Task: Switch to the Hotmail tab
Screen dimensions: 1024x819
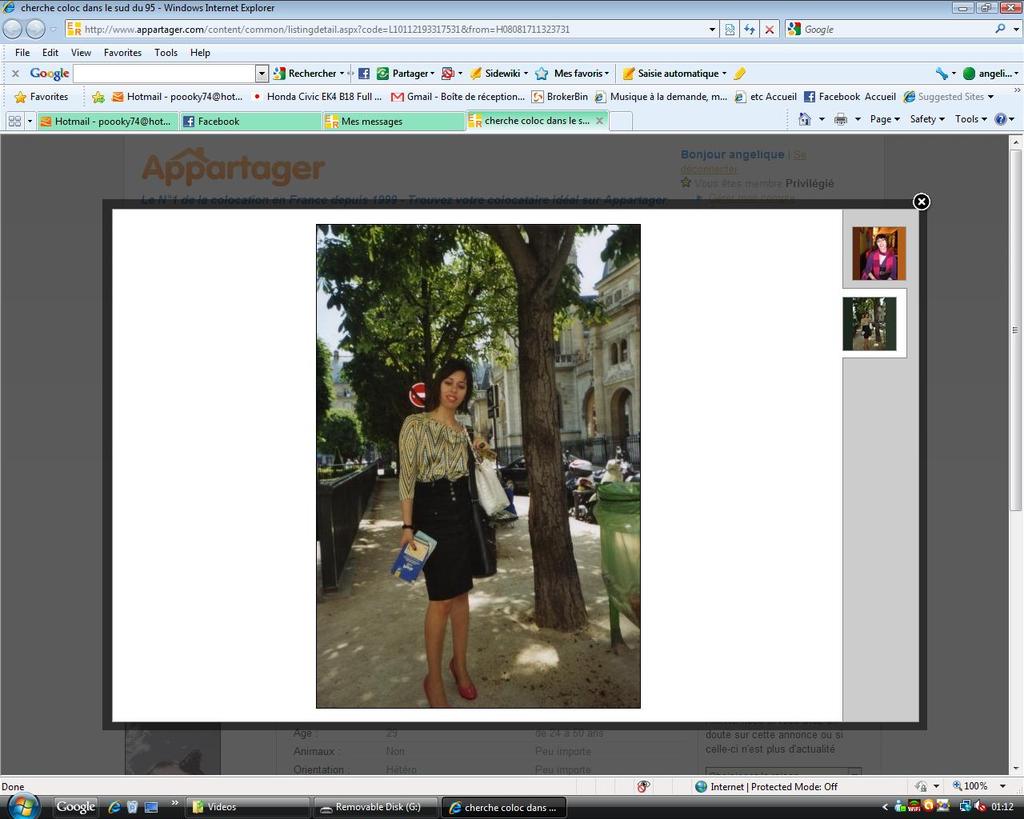Action: (108, 121)
